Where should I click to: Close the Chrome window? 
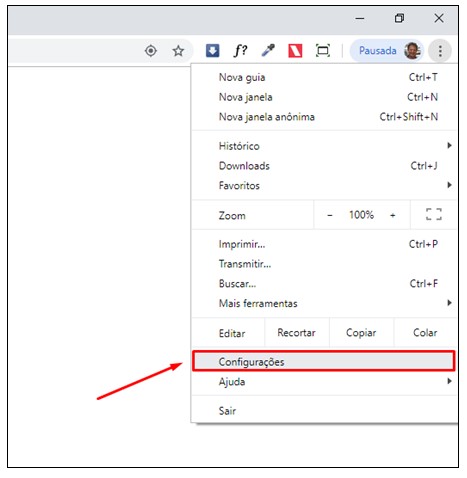click(x=439, y=18)
